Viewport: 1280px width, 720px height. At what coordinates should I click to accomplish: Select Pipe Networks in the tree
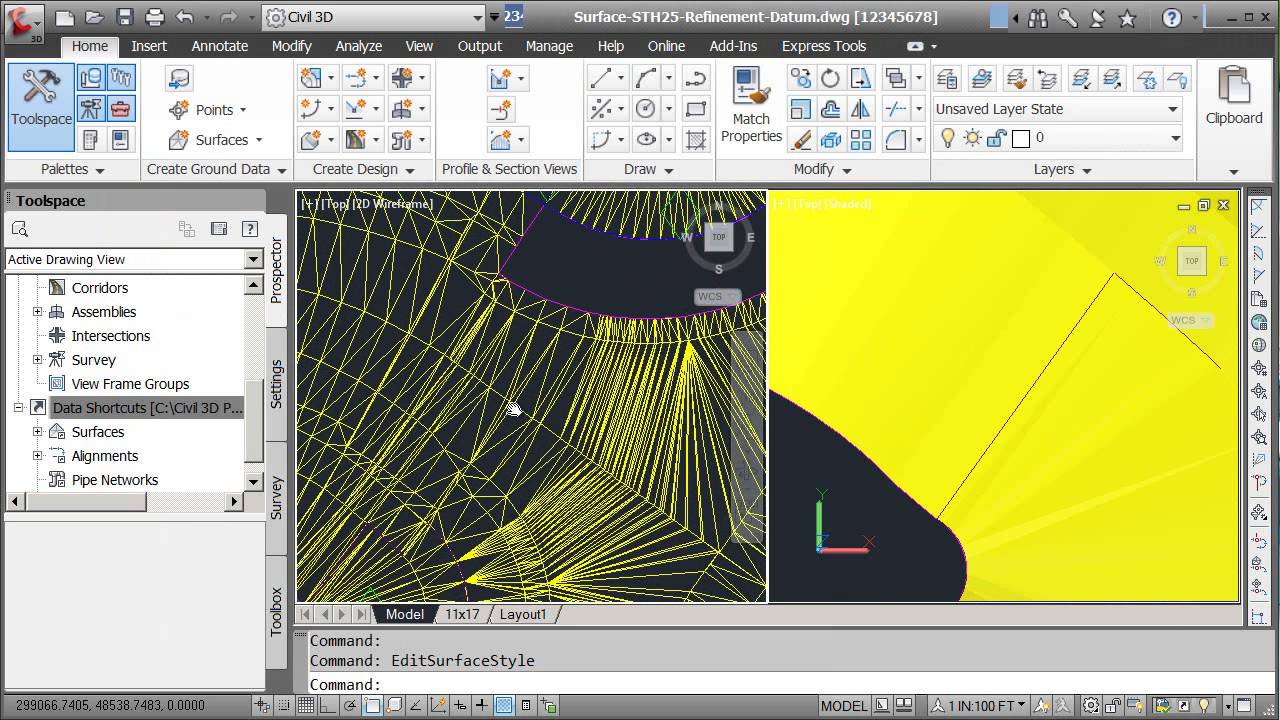[115, 480]
